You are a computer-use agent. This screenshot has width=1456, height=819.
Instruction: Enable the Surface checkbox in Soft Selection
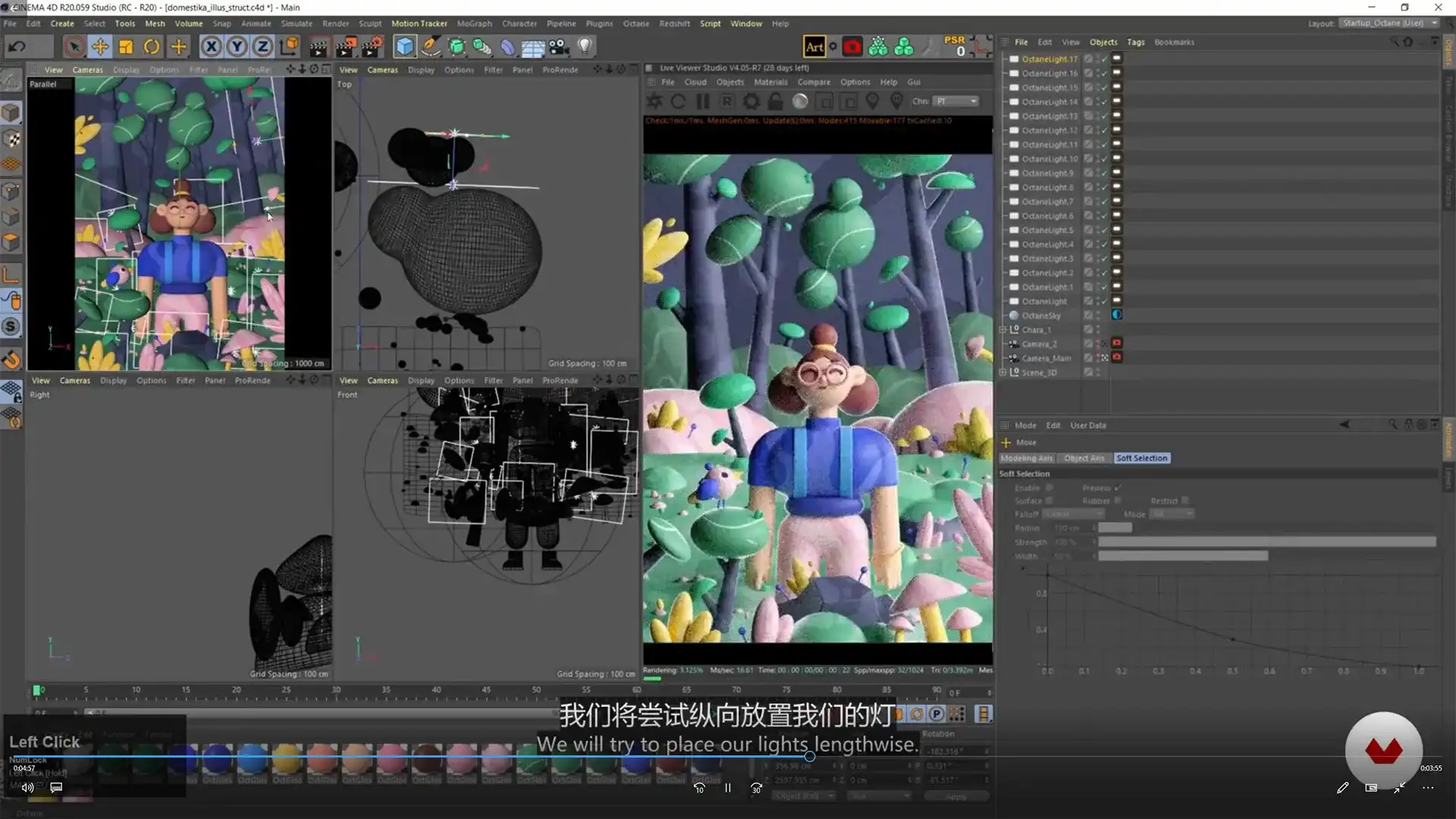[x=1050, y=501]
